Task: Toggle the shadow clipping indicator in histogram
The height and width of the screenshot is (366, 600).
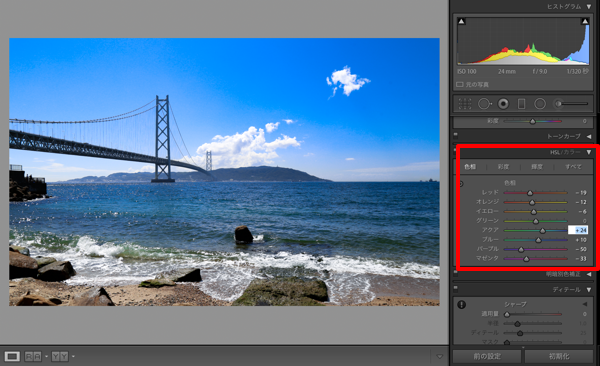Action: (461, 21)
